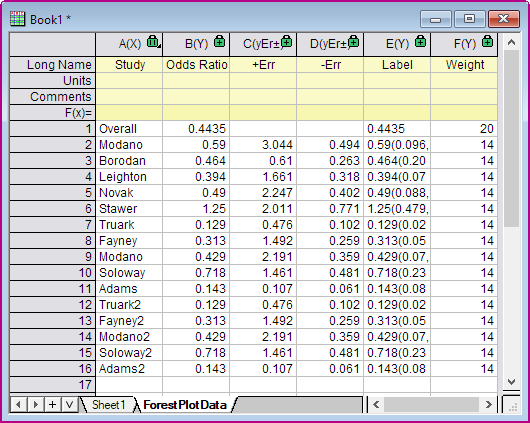Select row header 10
The height and width of the screenshot is (423, 530).
pos(52,273)
